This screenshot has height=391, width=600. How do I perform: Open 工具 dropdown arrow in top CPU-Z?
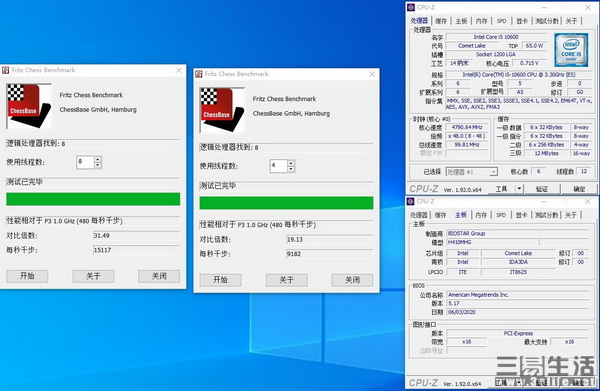coord(519,189)
